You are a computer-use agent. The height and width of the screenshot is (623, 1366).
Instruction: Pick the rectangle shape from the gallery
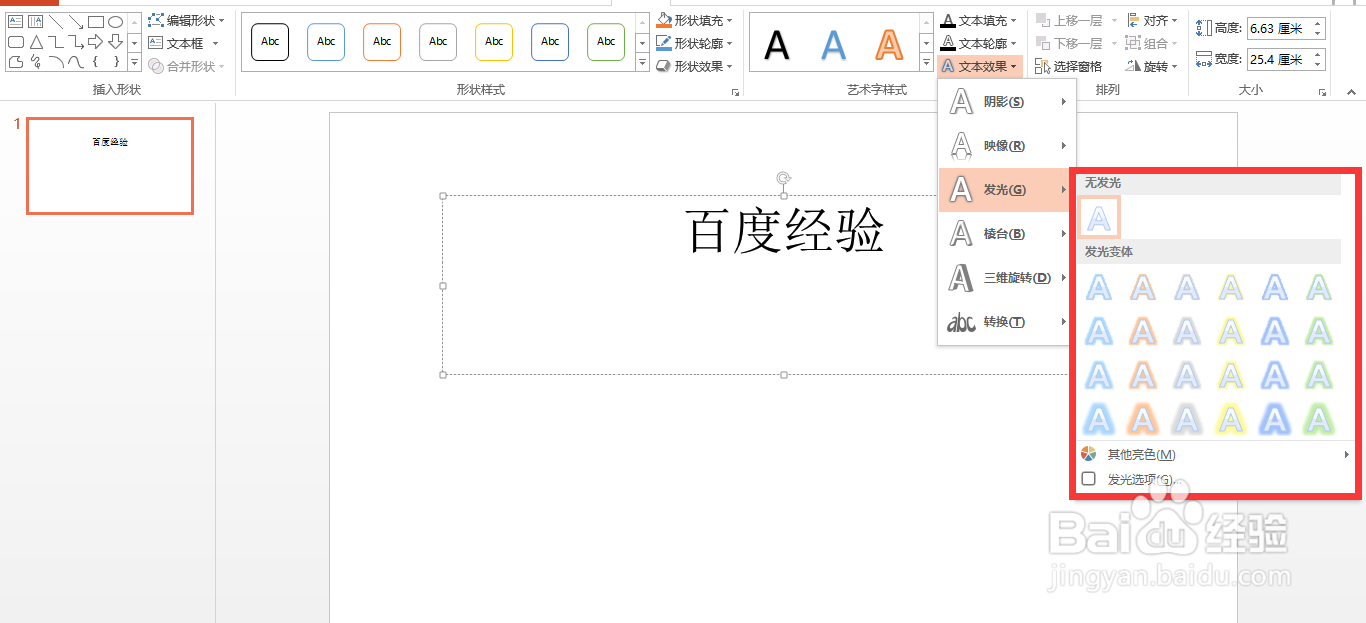(x=96, y=22)
